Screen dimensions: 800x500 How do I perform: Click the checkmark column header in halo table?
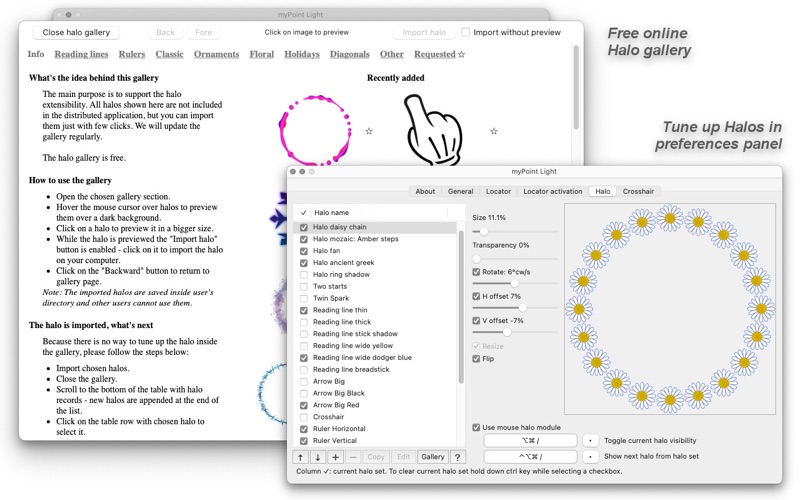click(x=304, y=213)
